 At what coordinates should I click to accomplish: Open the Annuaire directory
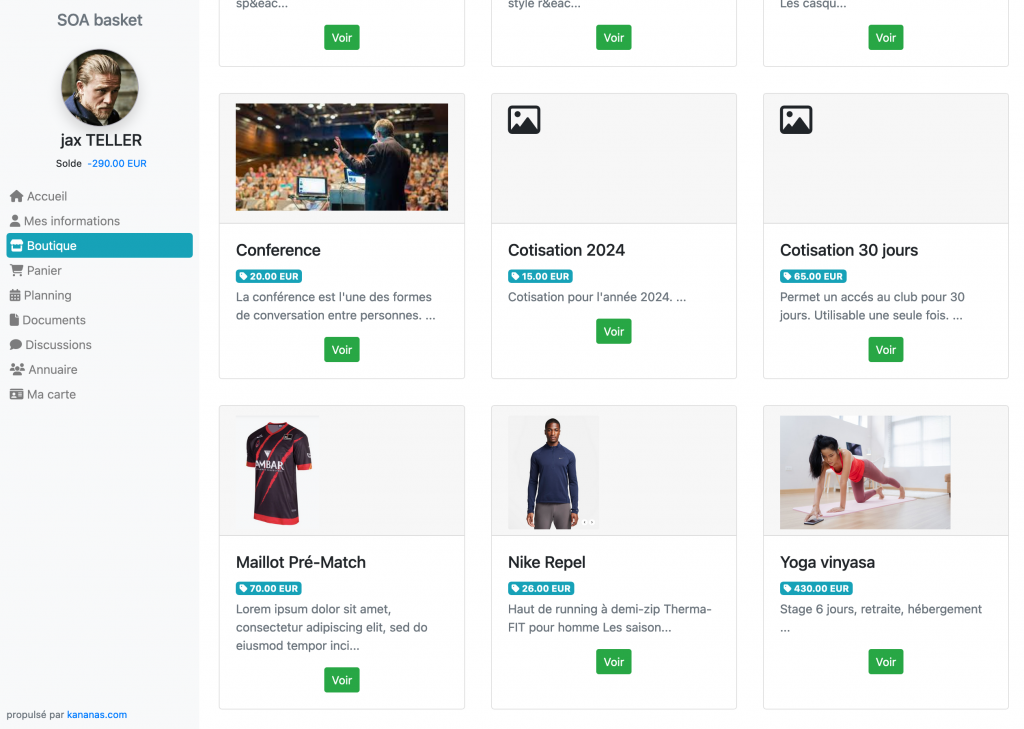pyautogui.click(x=99, y=370)
